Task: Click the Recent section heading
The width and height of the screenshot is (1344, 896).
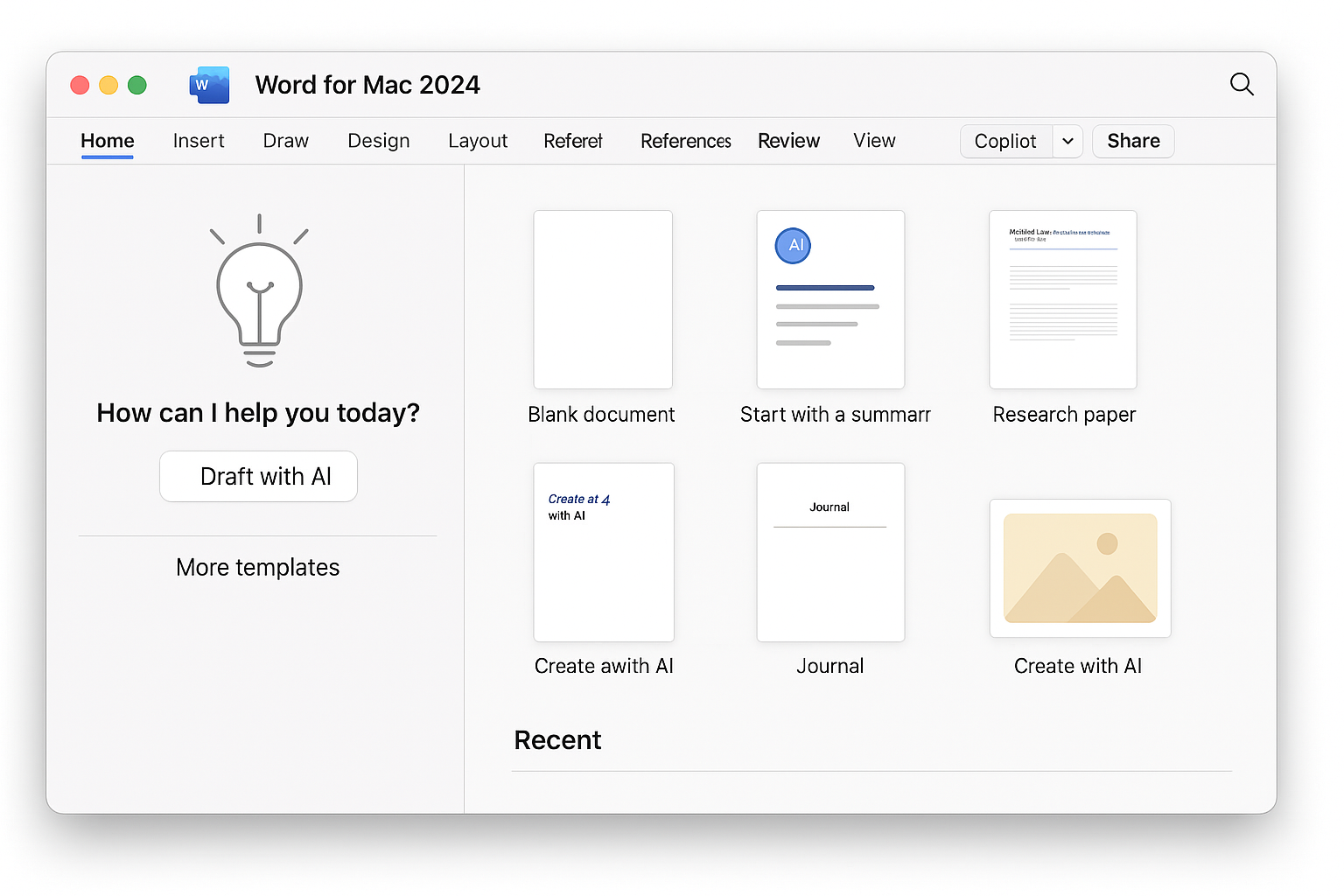Action: tap(557, 739)
